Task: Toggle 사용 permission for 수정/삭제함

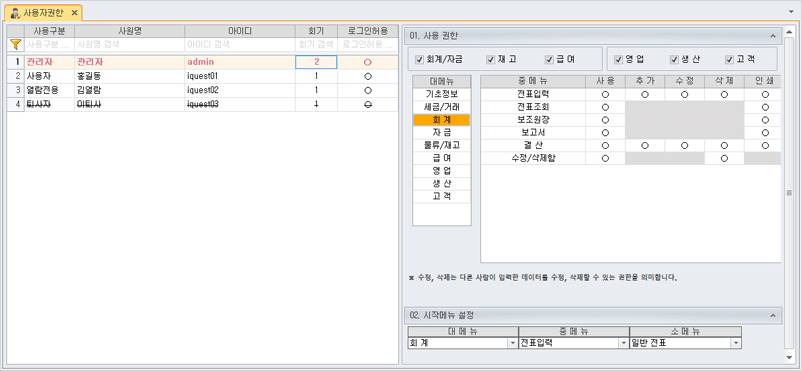Action: [x=606, y=158]
